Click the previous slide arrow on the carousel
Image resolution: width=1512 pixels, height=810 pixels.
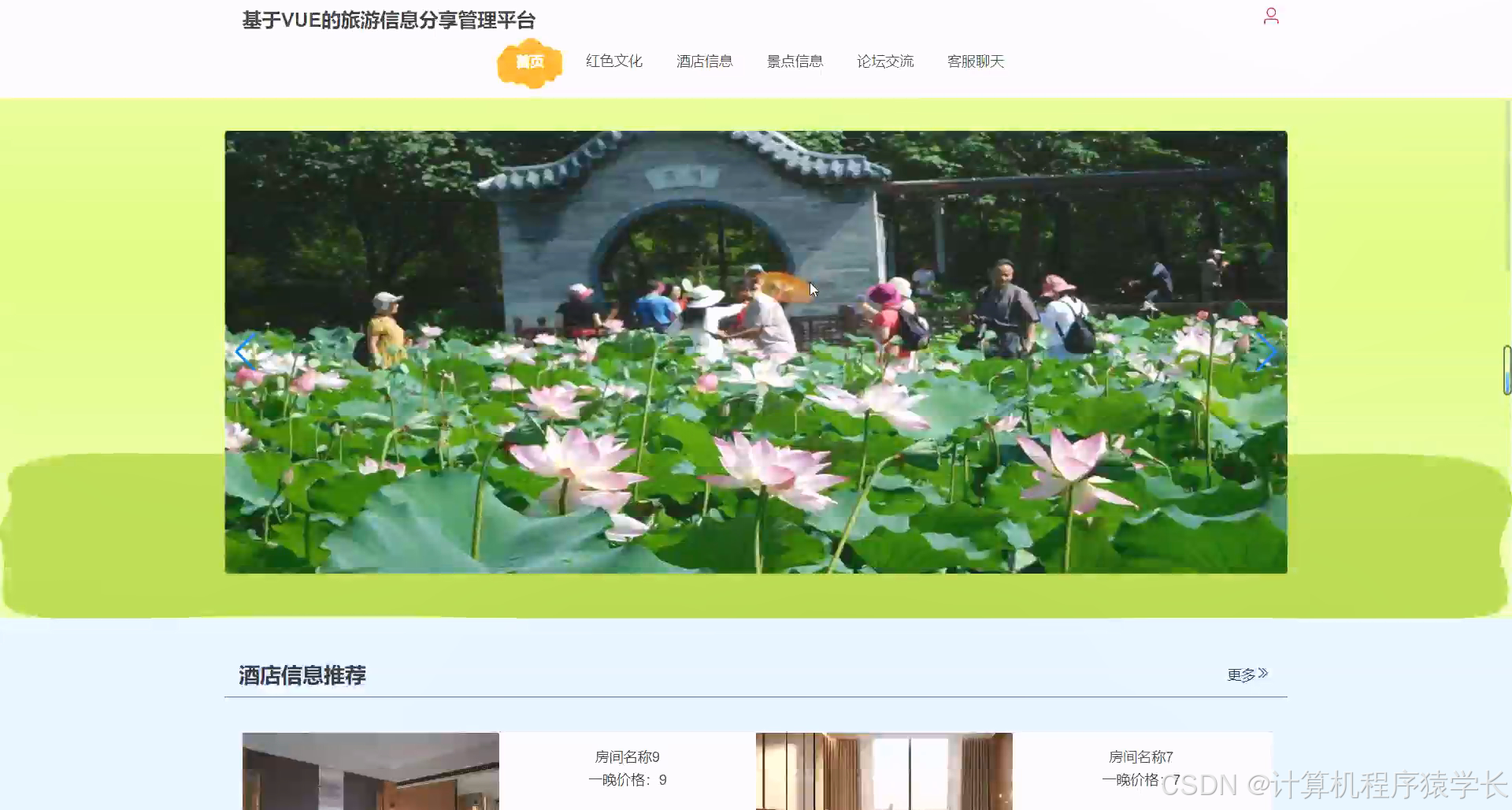coord(246,352)
